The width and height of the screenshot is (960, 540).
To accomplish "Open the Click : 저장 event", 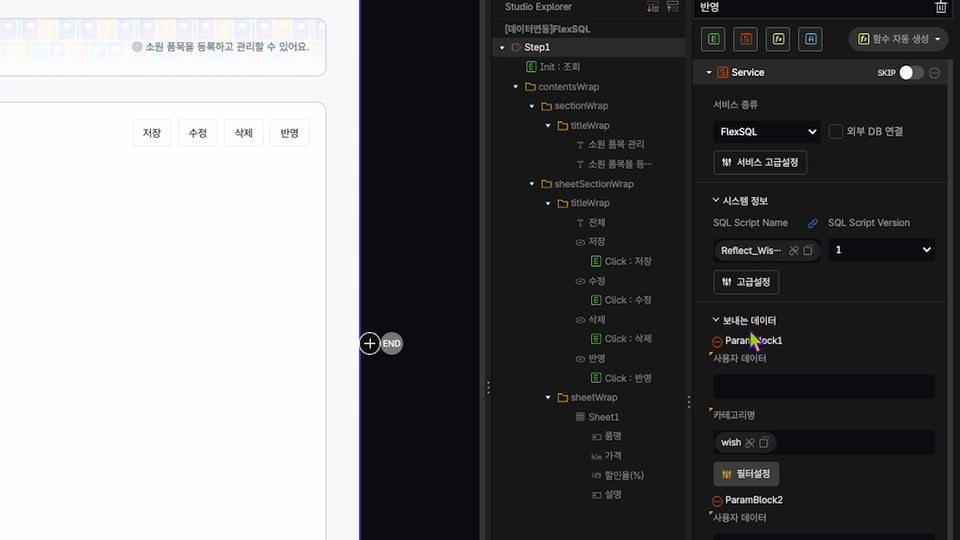I will (621, 261).
